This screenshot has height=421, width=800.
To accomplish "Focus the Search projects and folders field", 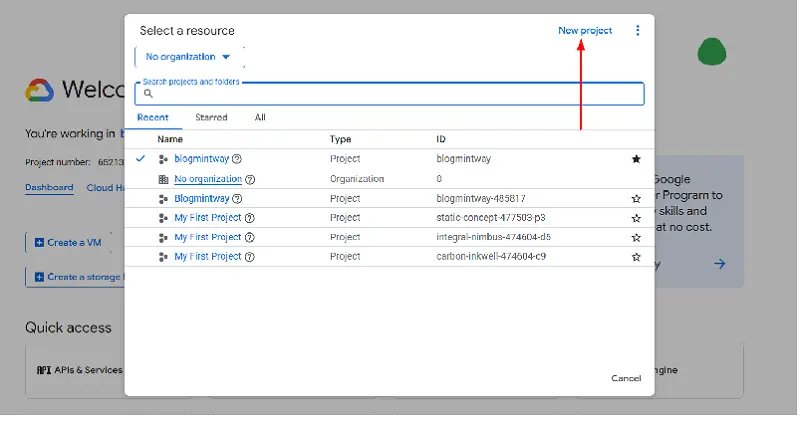I will 389,94.
